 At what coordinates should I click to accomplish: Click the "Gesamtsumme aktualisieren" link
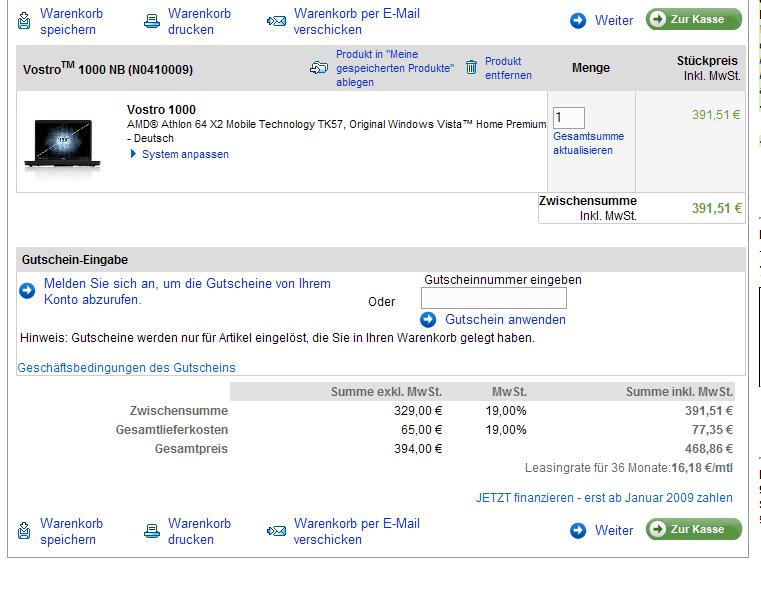[x=588, y=143]
